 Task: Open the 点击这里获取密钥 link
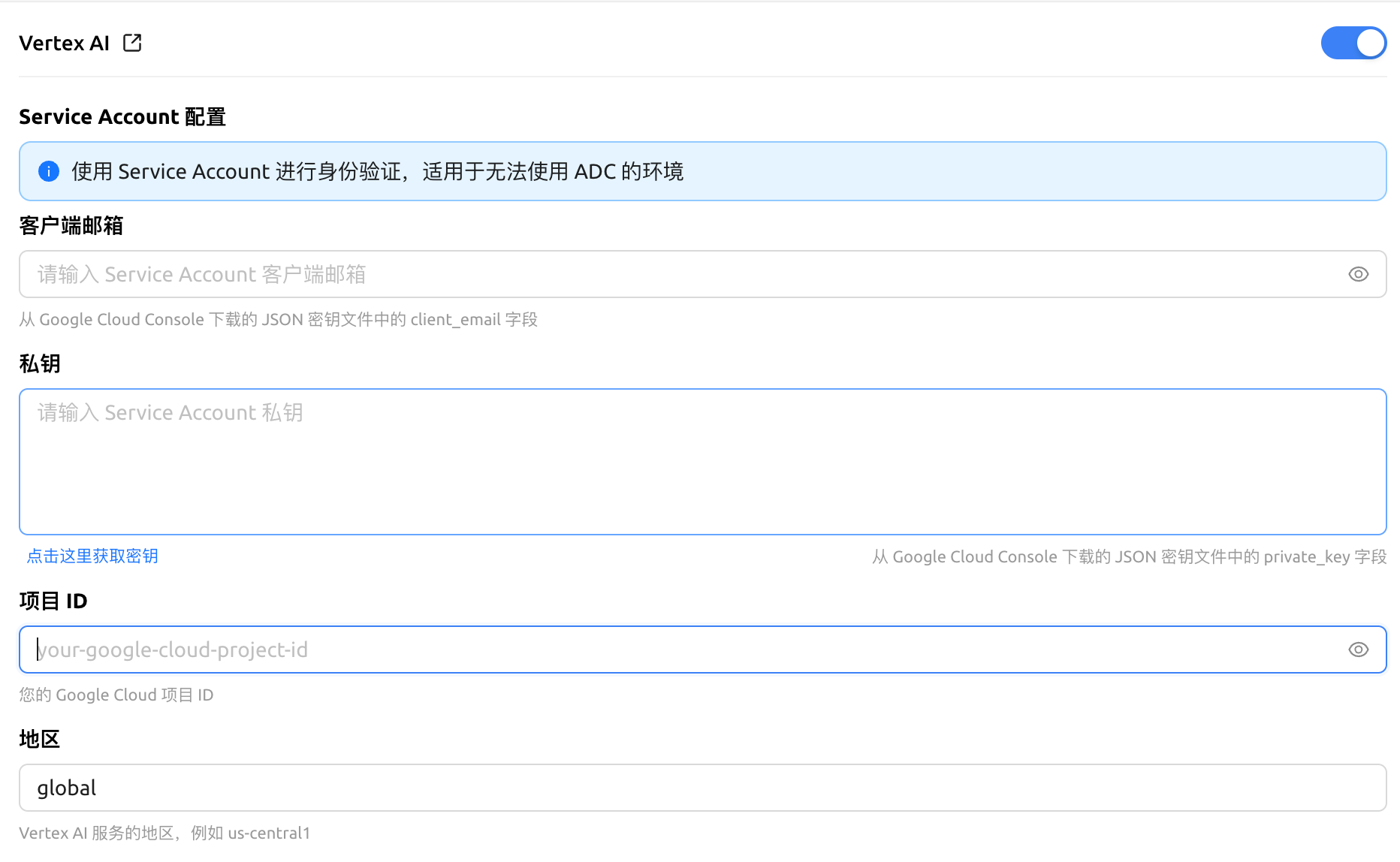point(92,556)
